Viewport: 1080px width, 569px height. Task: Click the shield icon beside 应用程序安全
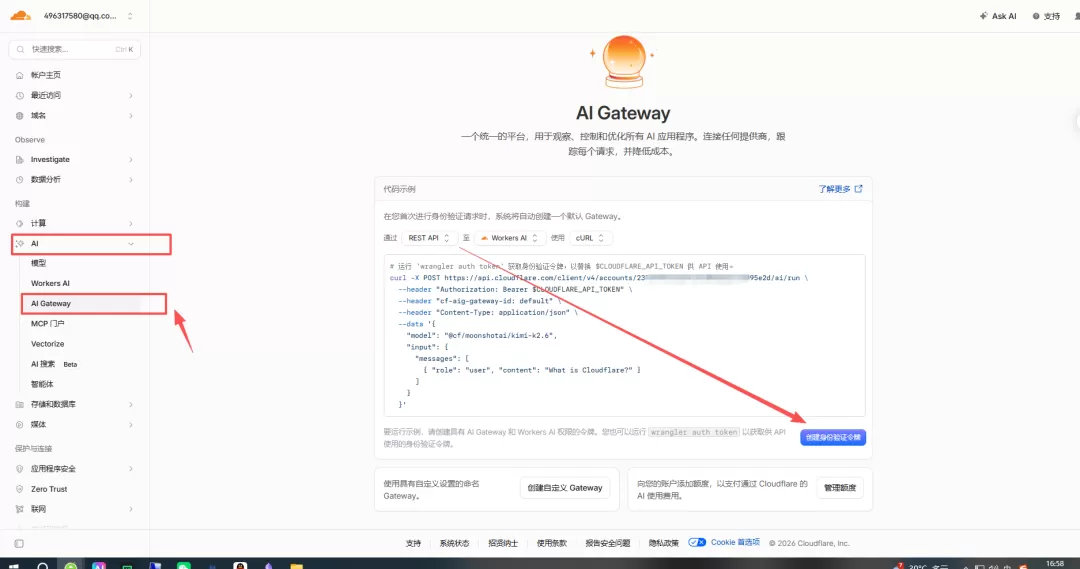(x=19, y=468)
